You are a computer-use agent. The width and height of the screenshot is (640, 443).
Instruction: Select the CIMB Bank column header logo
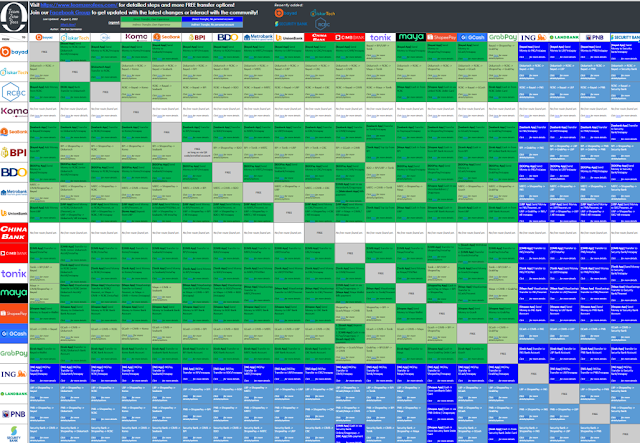350,37
